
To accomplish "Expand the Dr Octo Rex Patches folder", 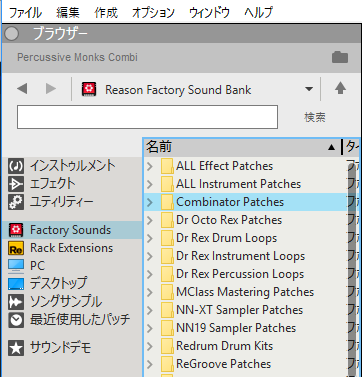I will pyautogui.click(x=150, y=220).
